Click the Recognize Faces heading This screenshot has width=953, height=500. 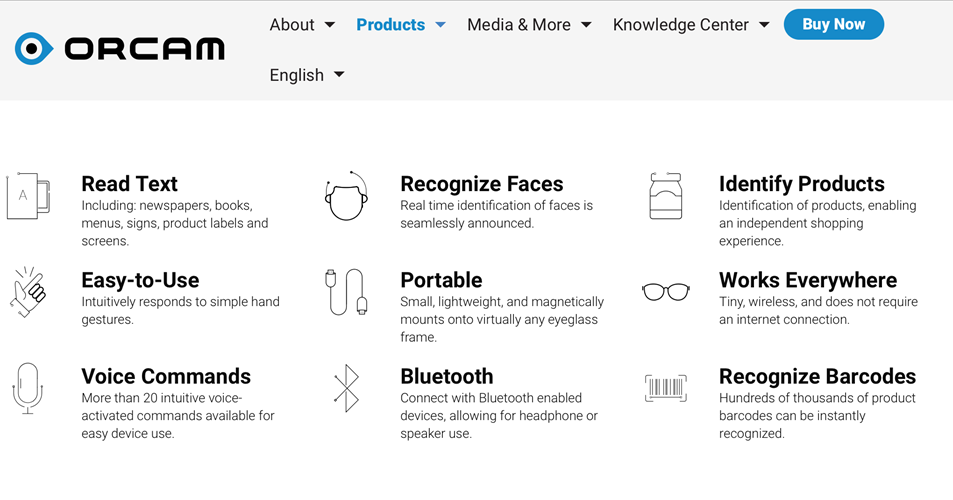pyautogui.click(x=482, y=183)
